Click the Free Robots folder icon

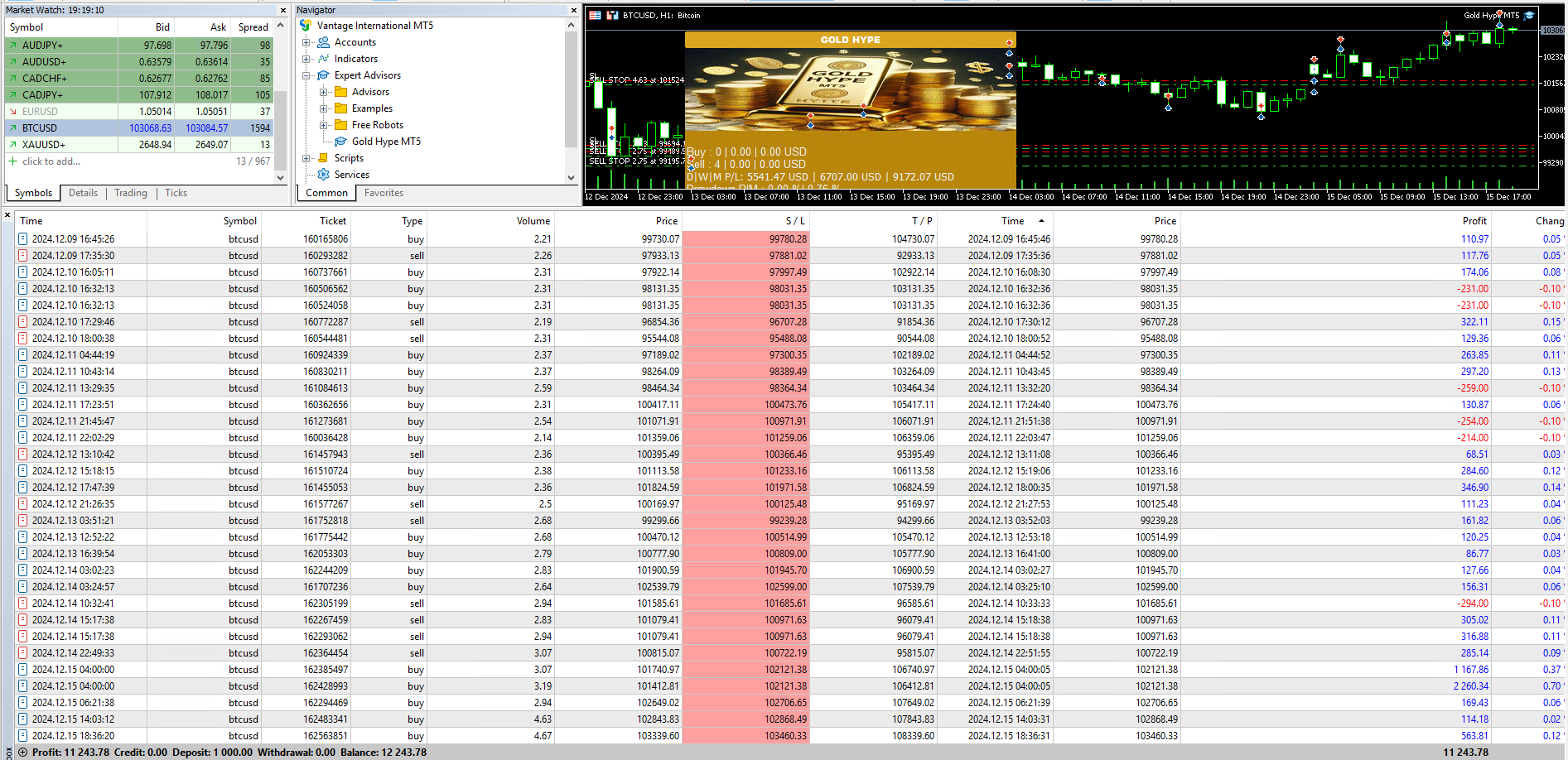click(340, 125)
